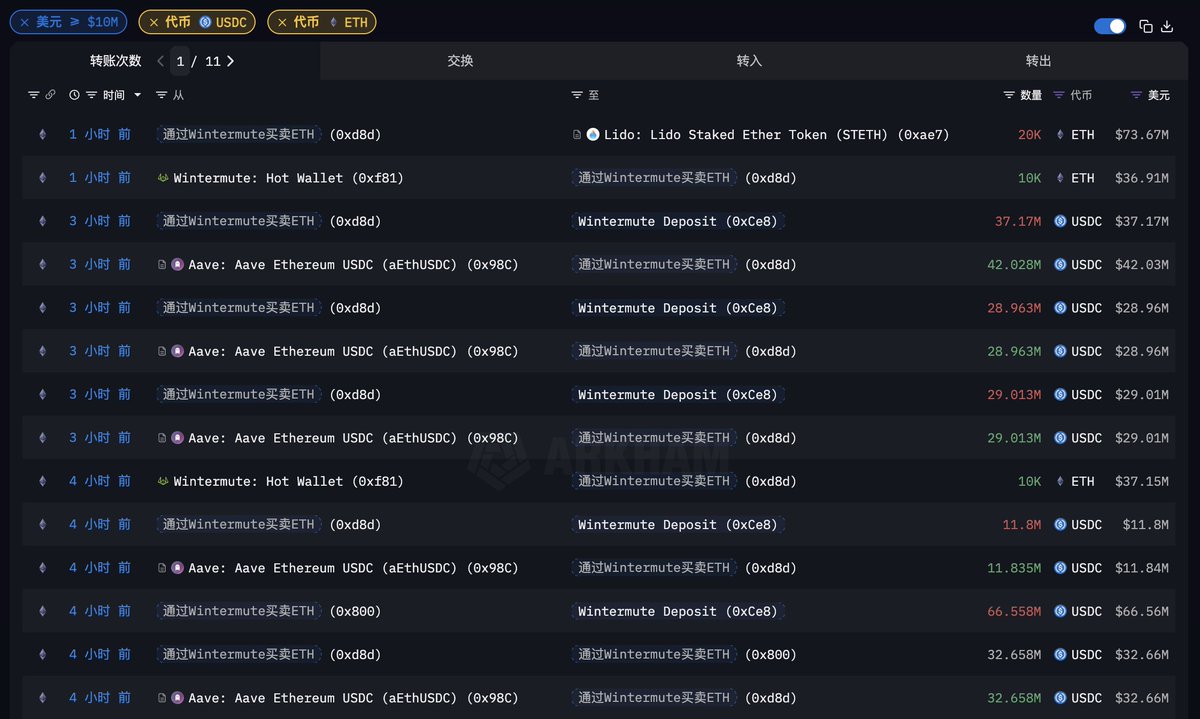Open the 数量 column filter
Screen dimensions: 1200x719
point(1009,95)
